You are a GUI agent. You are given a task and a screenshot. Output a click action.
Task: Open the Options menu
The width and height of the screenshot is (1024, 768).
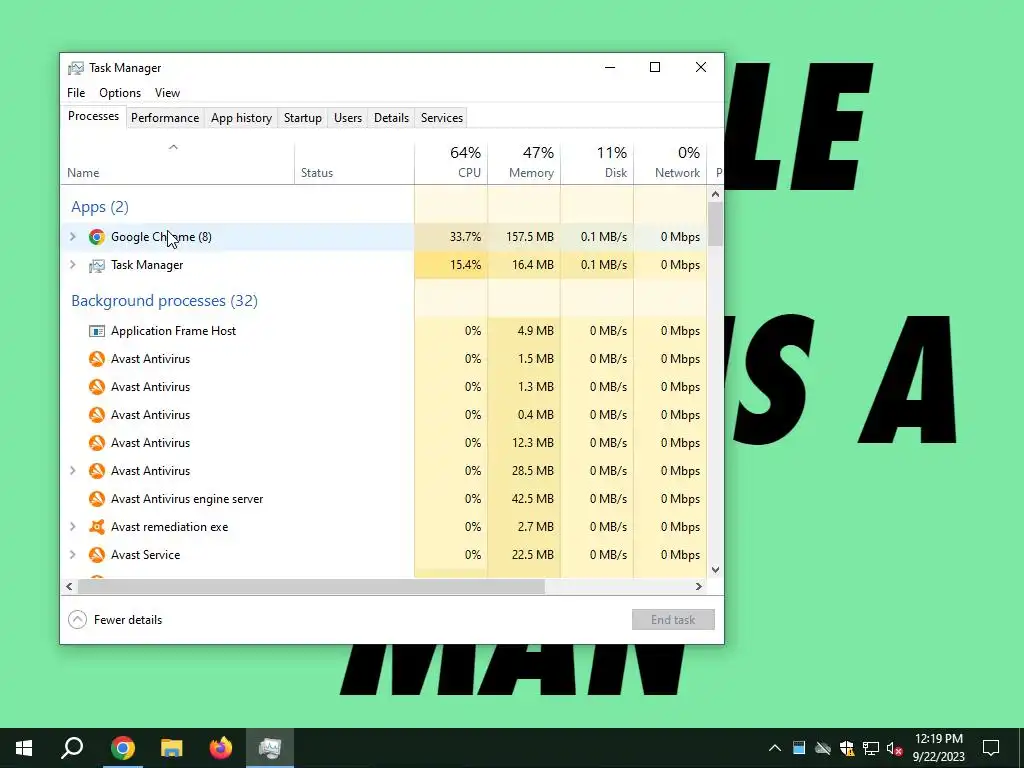[120, 93]
